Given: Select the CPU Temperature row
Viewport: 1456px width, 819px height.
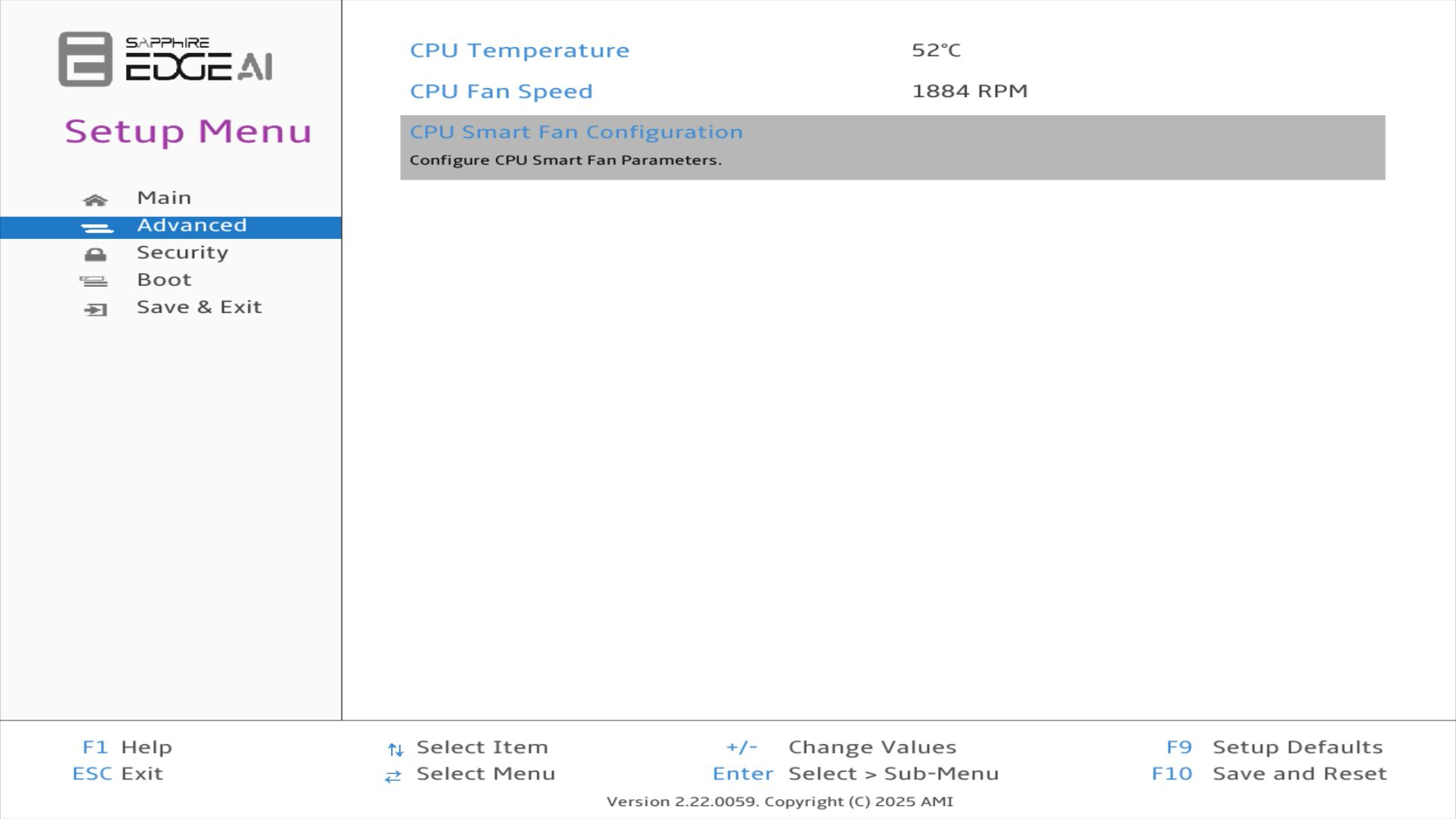Looking at the screenshot, I should (519, 51).
